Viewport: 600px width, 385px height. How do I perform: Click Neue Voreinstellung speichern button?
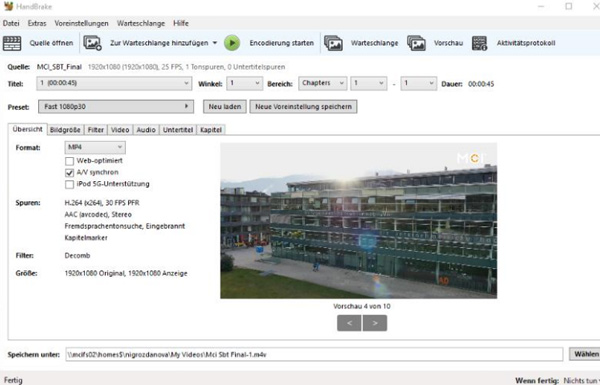tap(303, 107)
